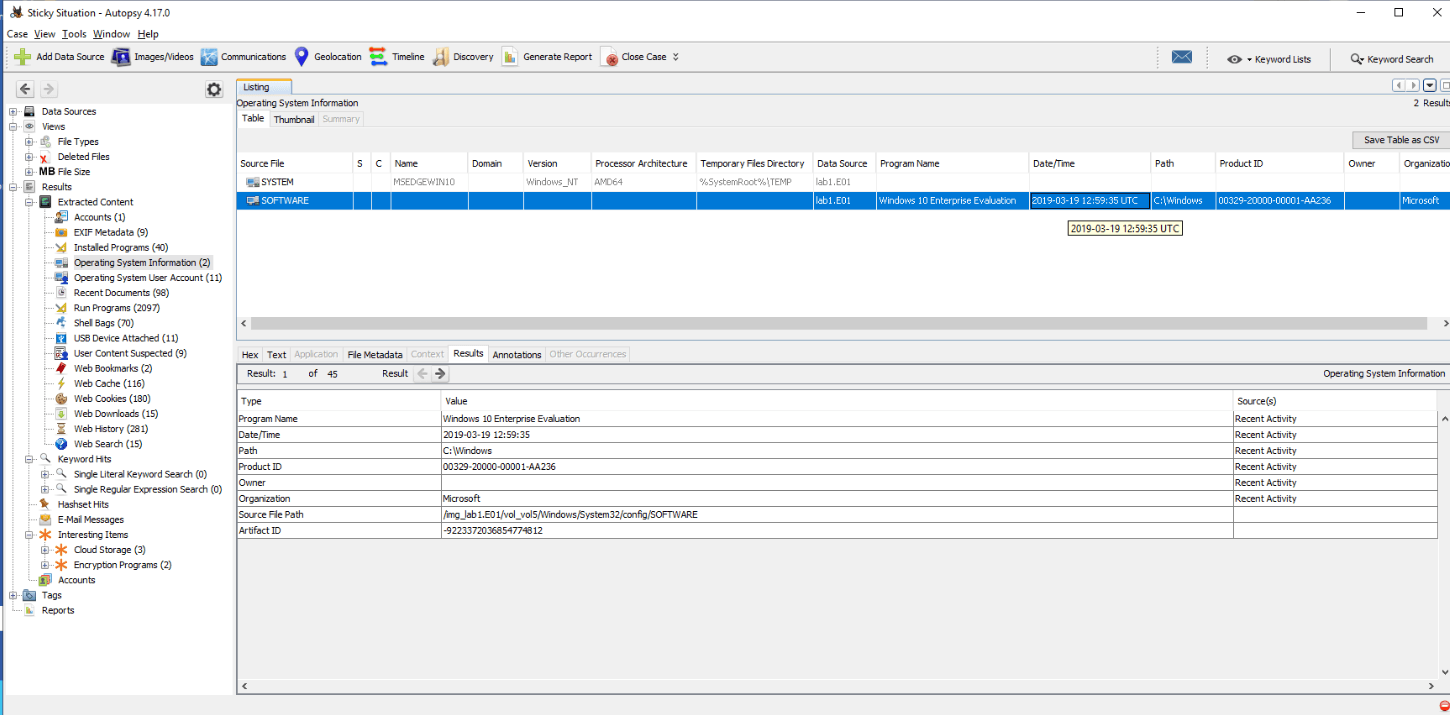Collapse the Extracted Content node

(x=29, y=202)
